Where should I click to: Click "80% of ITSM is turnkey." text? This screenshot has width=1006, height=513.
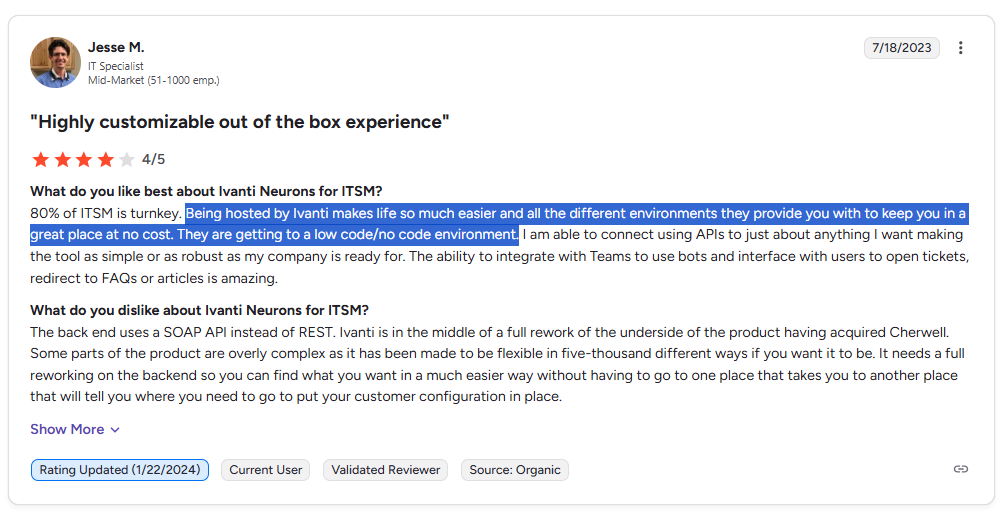pyautogui.click(x=106, y=213)
